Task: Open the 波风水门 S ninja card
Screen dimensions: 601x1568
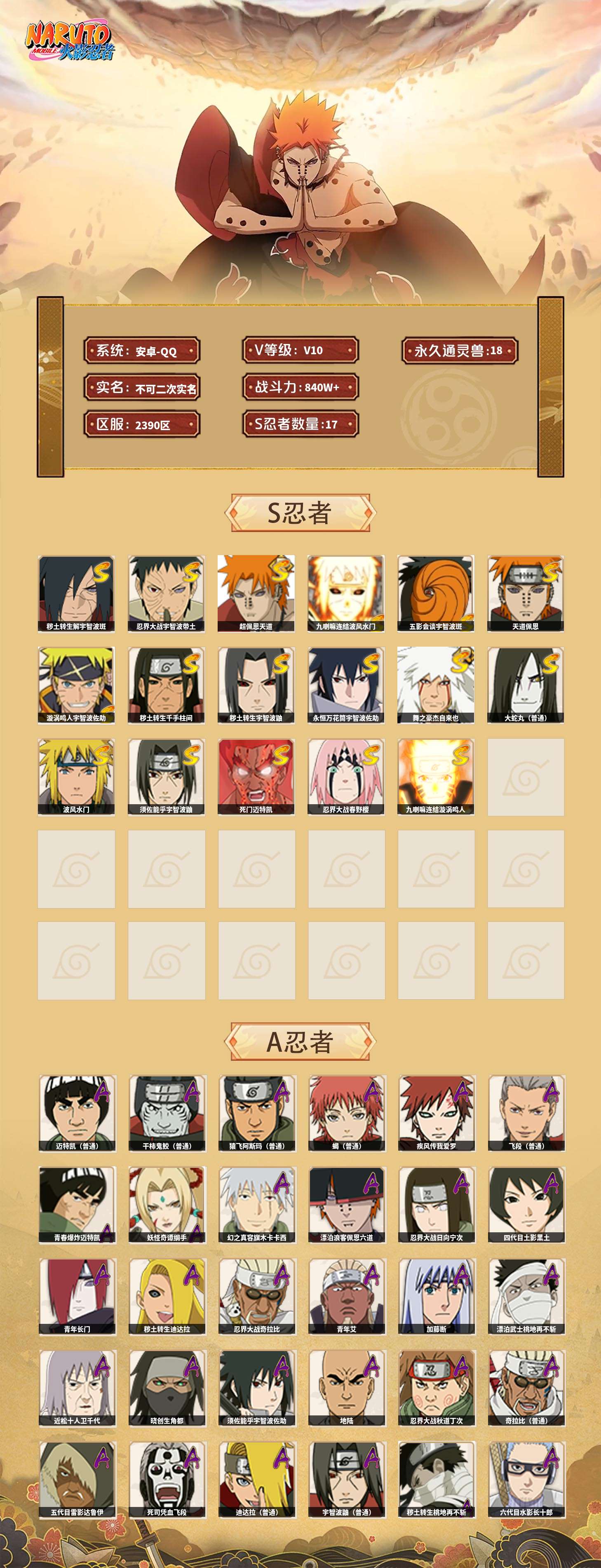Action: [x=76, y=777]
